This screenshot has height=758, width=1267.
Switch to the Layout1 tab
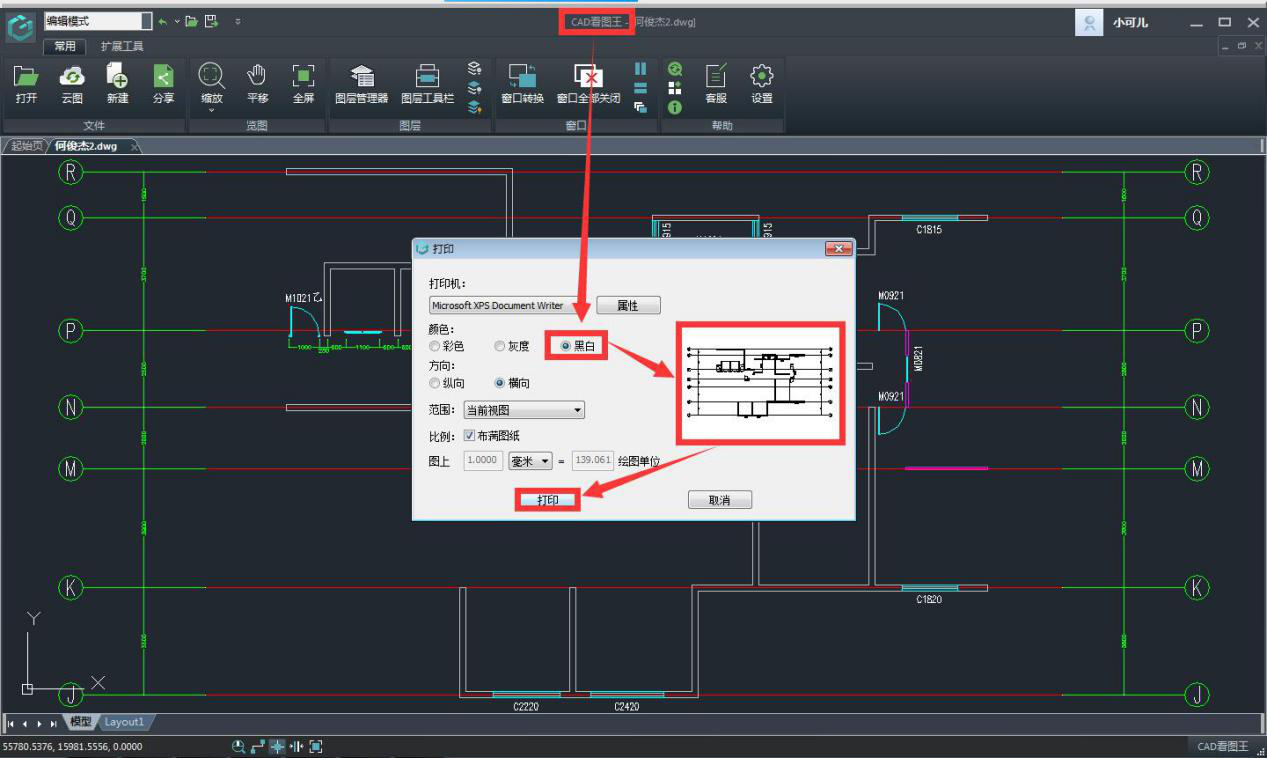(125, 722)
